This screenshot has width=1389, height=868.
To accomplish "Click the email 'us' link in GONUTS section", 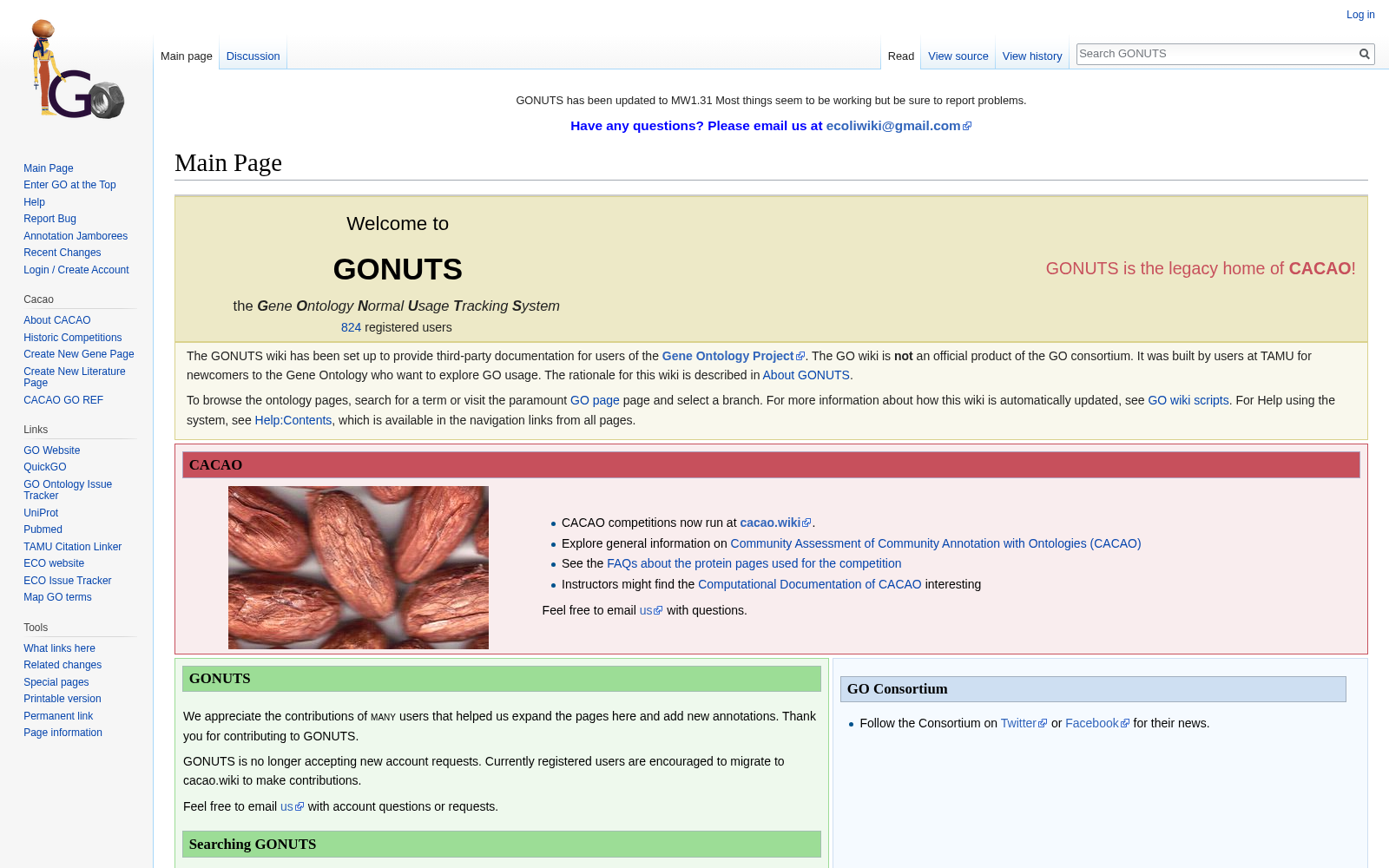I will (292, 806).
